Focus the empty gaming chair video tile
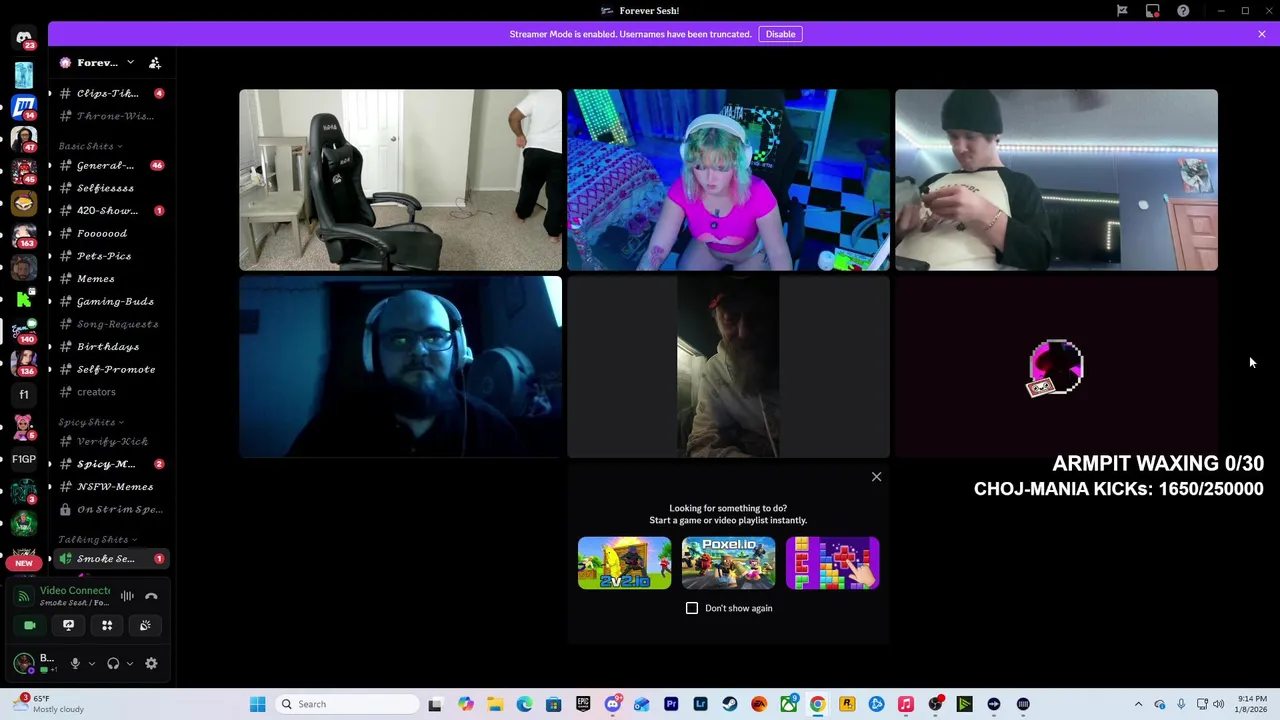Screen dimensions: 1280x720 [x=400, y=180]
